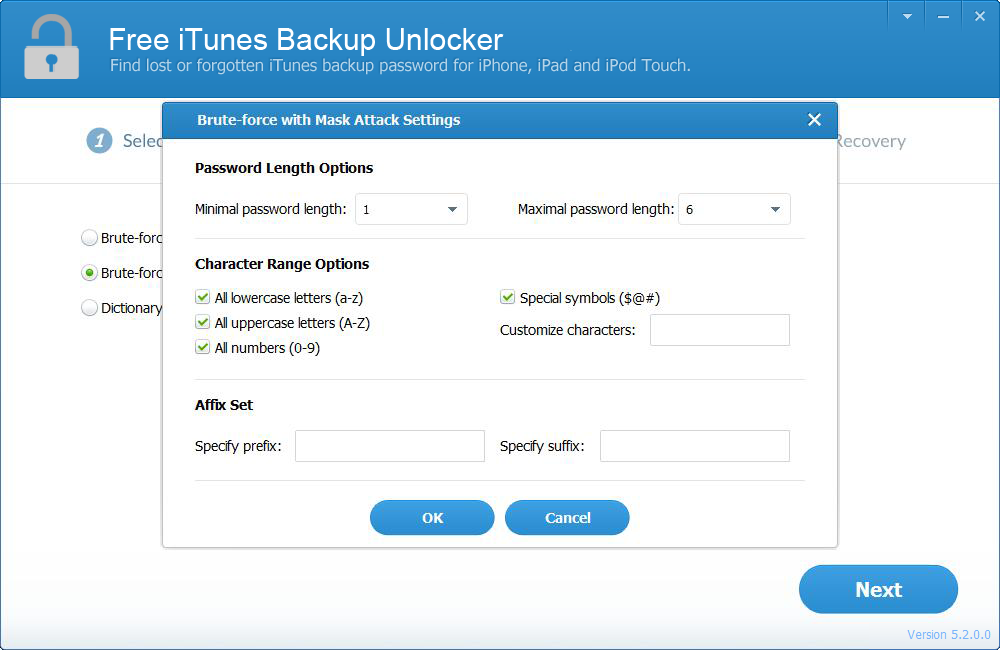
Task: Focus the Customize characters field
Action: pyautogui.click(x=719, y=330)
